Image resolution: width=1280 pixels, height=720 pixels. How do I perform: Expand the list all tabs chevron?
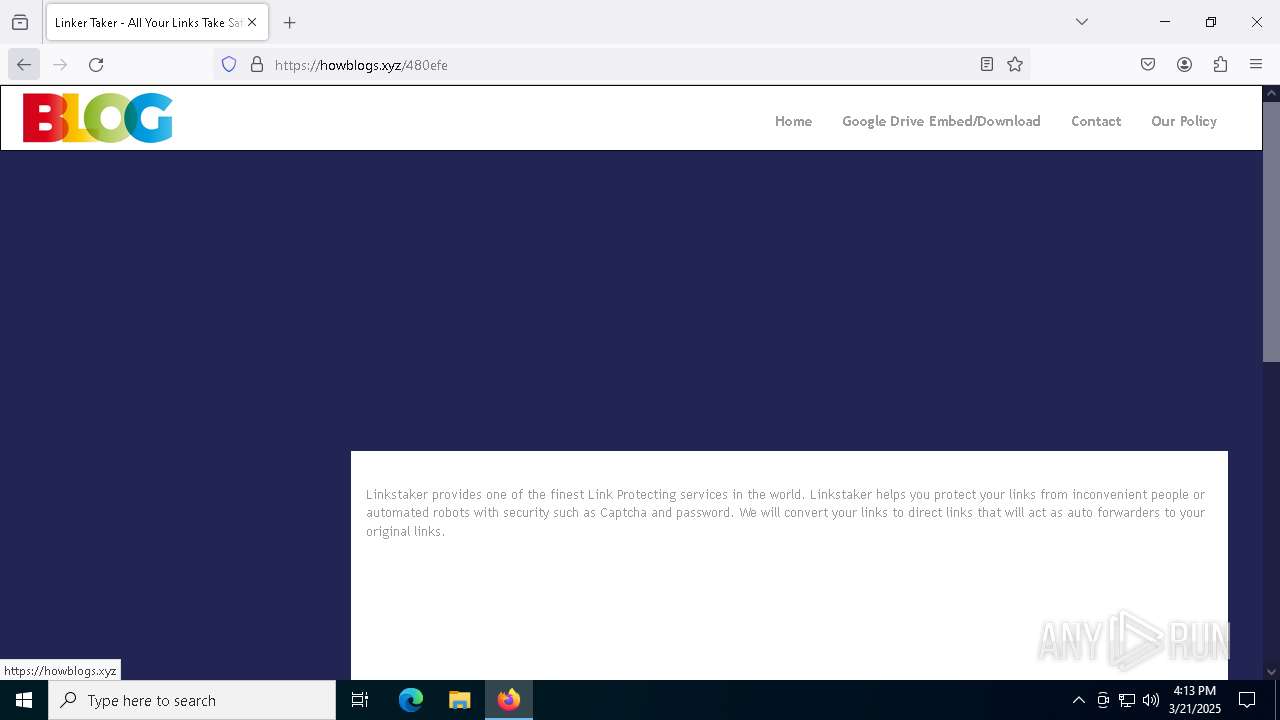1082,22
